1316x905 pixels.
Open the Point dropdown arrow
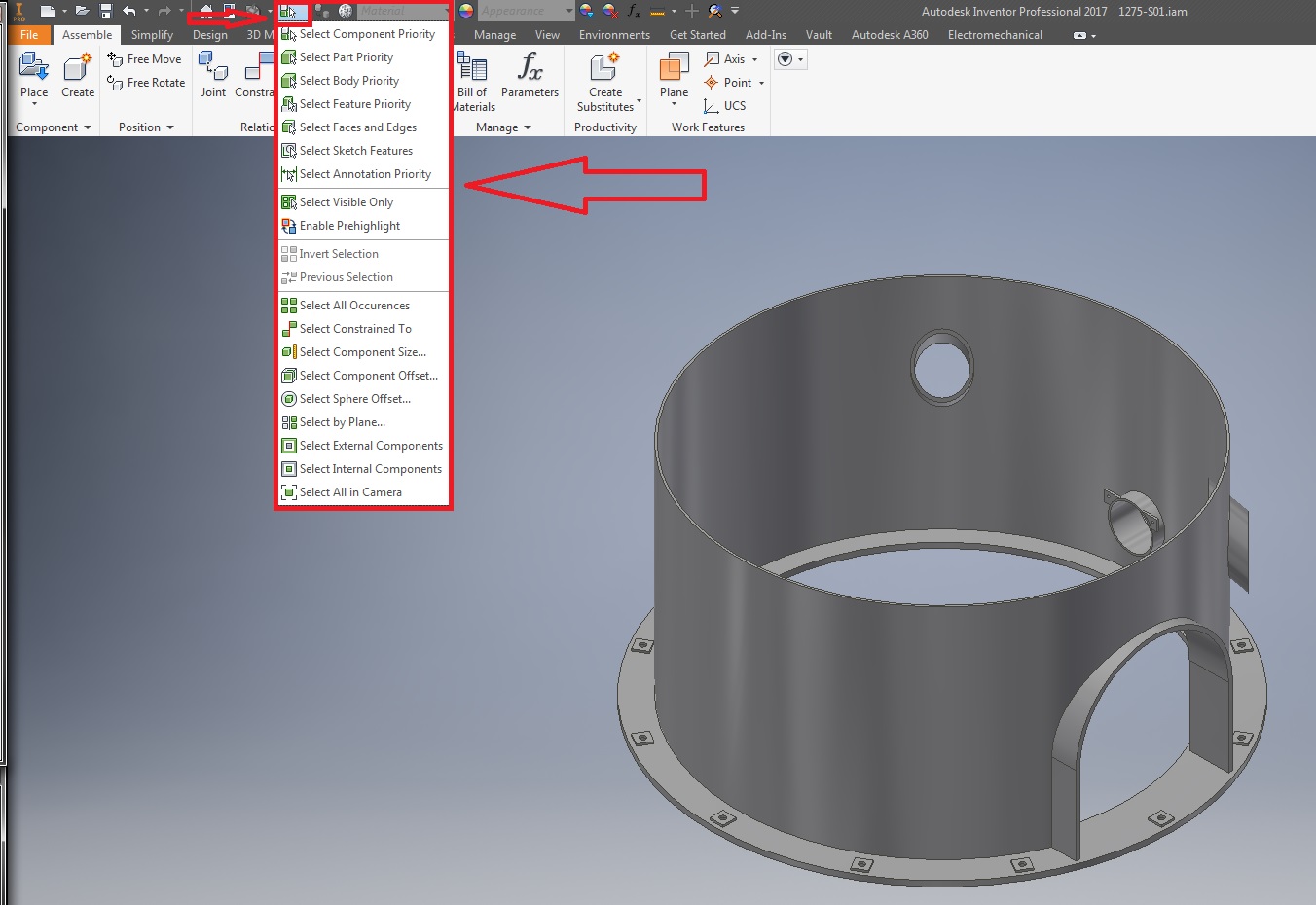761,83
